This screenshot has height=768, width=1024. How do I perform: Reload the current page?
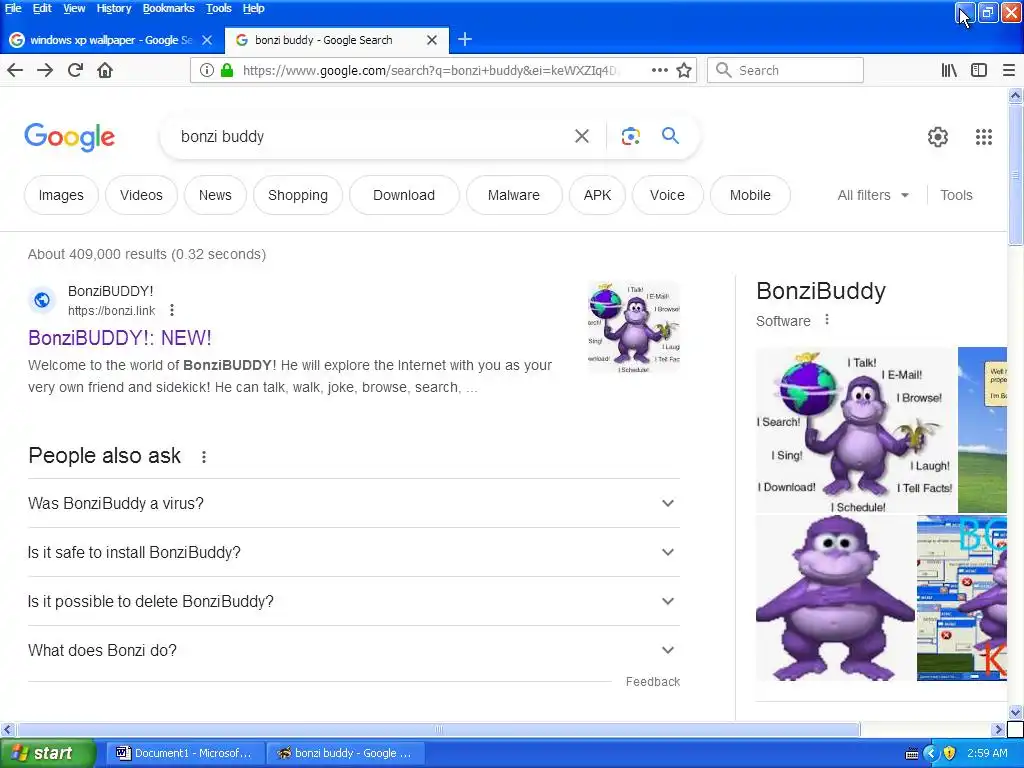pyautogui.click(x=75, y=70)
